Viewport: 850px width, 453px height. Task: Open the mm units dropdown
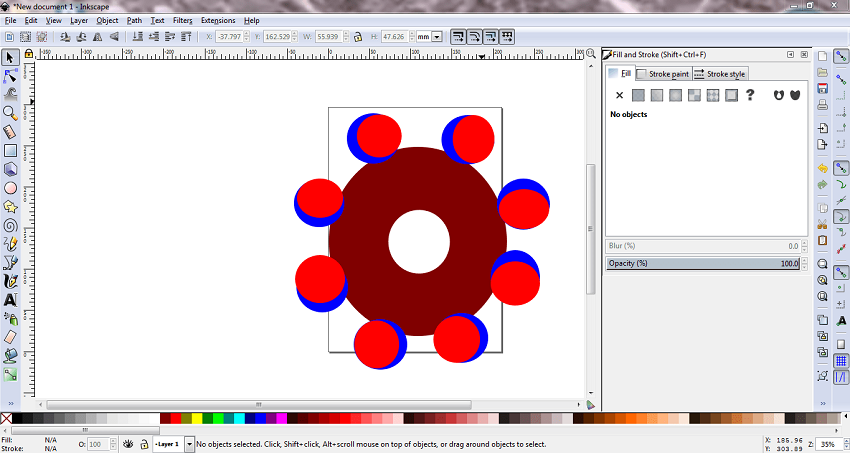click(x=436, y=37)
